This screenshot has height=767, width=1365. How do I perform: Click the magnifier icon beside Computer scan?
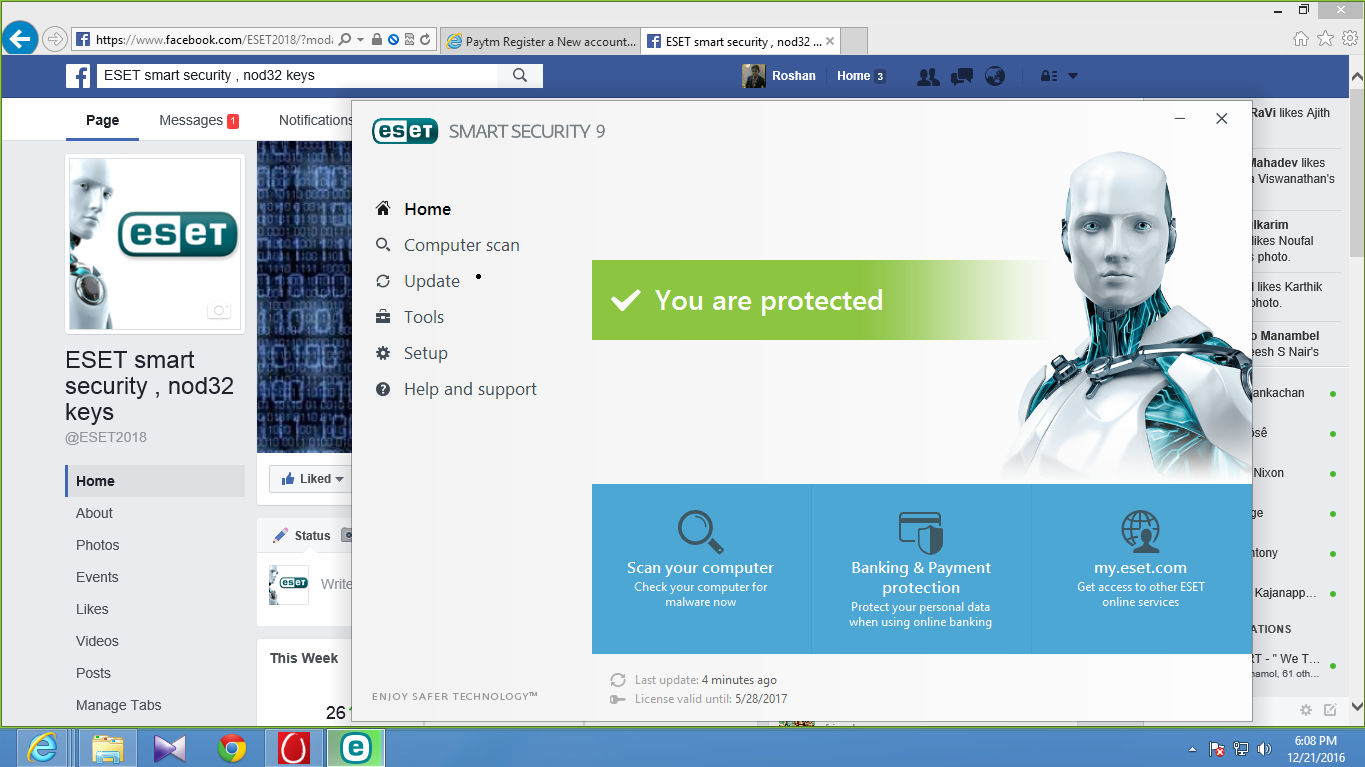[x=383, y=245]
